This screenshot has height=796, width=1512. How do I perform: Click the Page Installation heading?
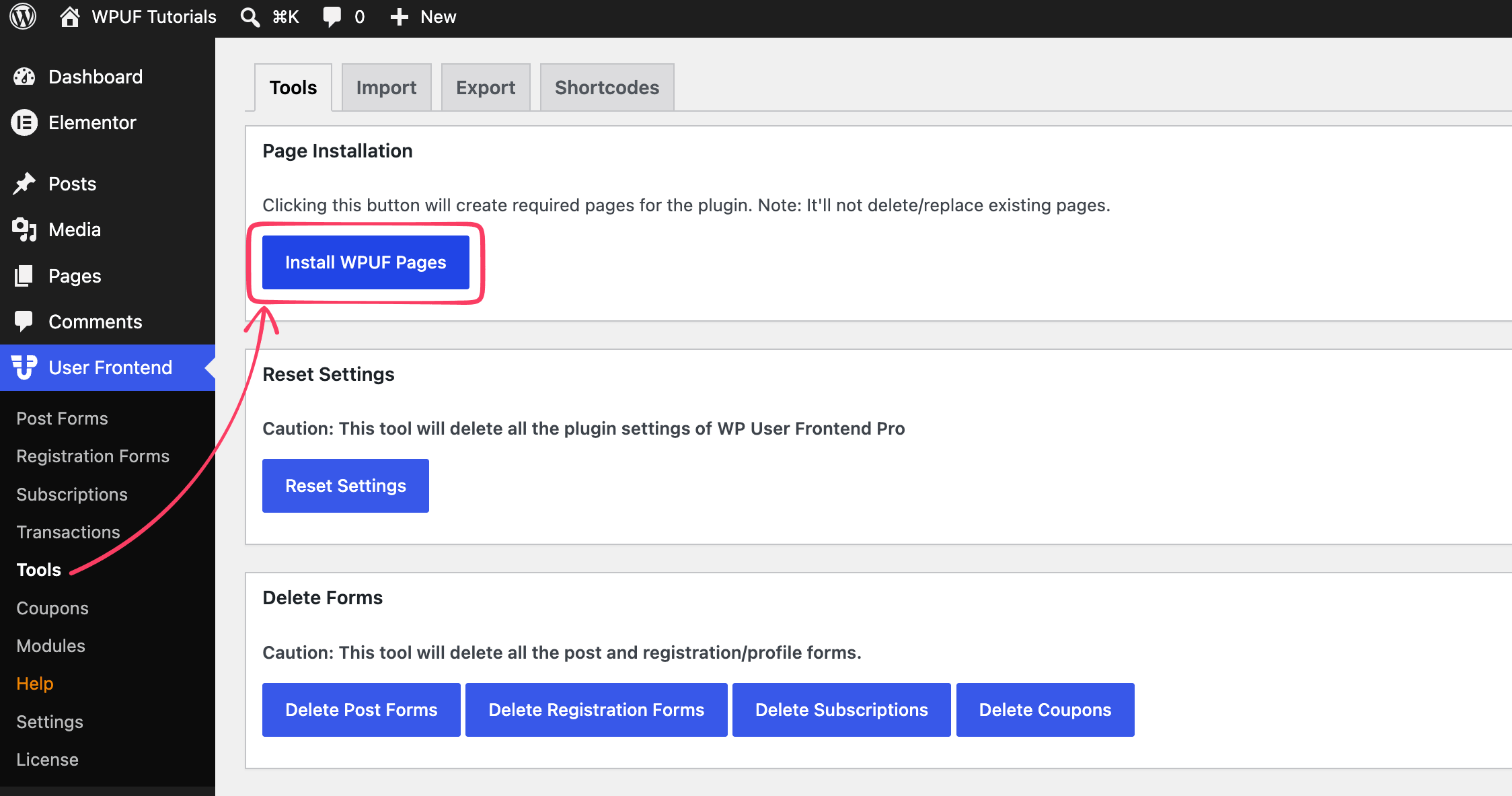[338, 151]
